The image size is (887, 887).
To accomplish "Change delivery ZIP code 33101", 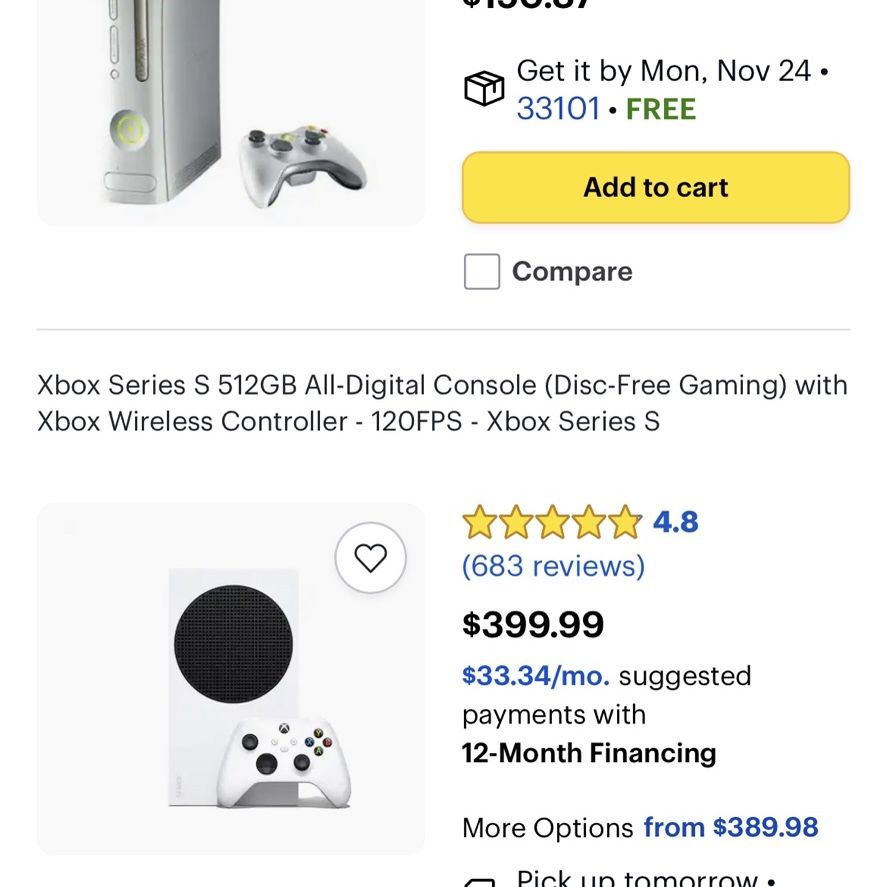I will (x=558, y=109).
